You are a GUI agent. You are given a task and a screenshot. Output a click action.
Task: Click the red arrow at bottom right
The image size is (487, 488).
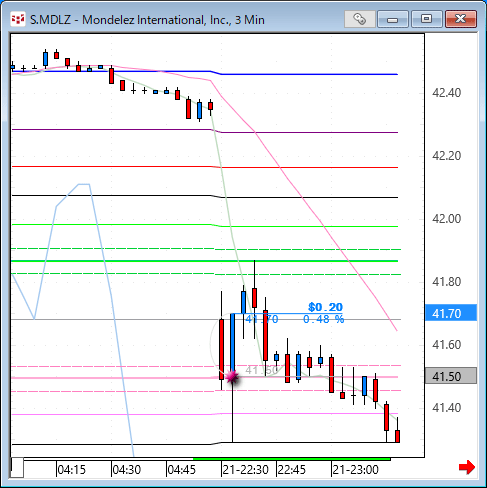(x=467, y=467)
